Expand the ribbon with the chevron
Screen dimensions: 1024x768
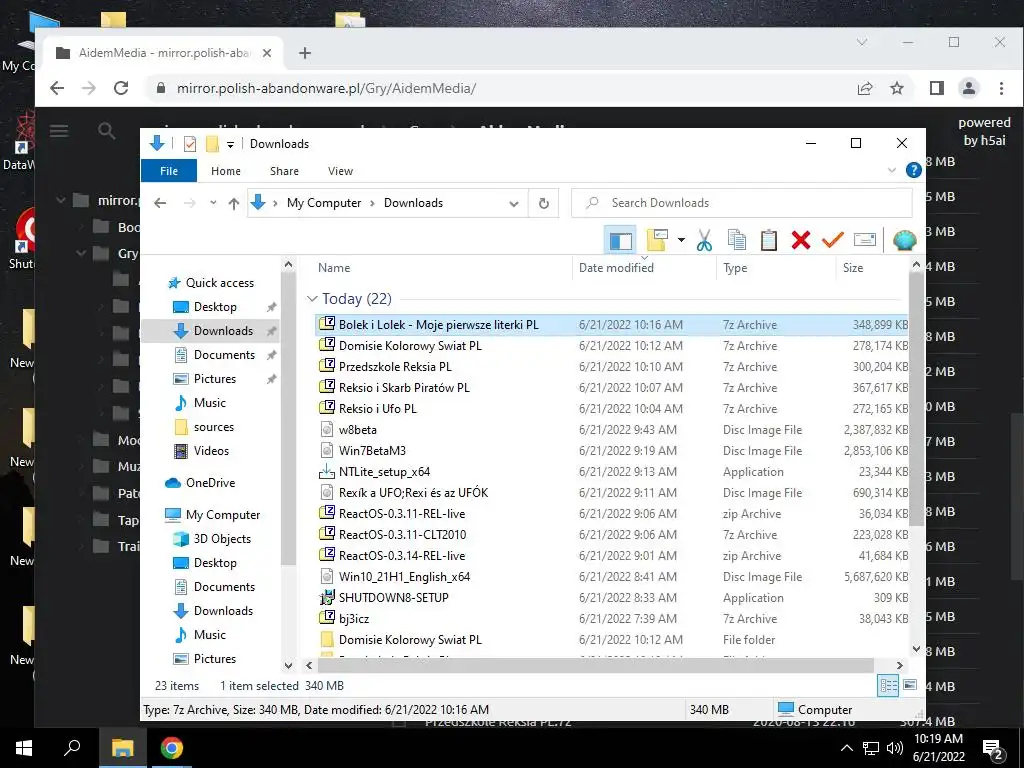(x=891, y=170)
